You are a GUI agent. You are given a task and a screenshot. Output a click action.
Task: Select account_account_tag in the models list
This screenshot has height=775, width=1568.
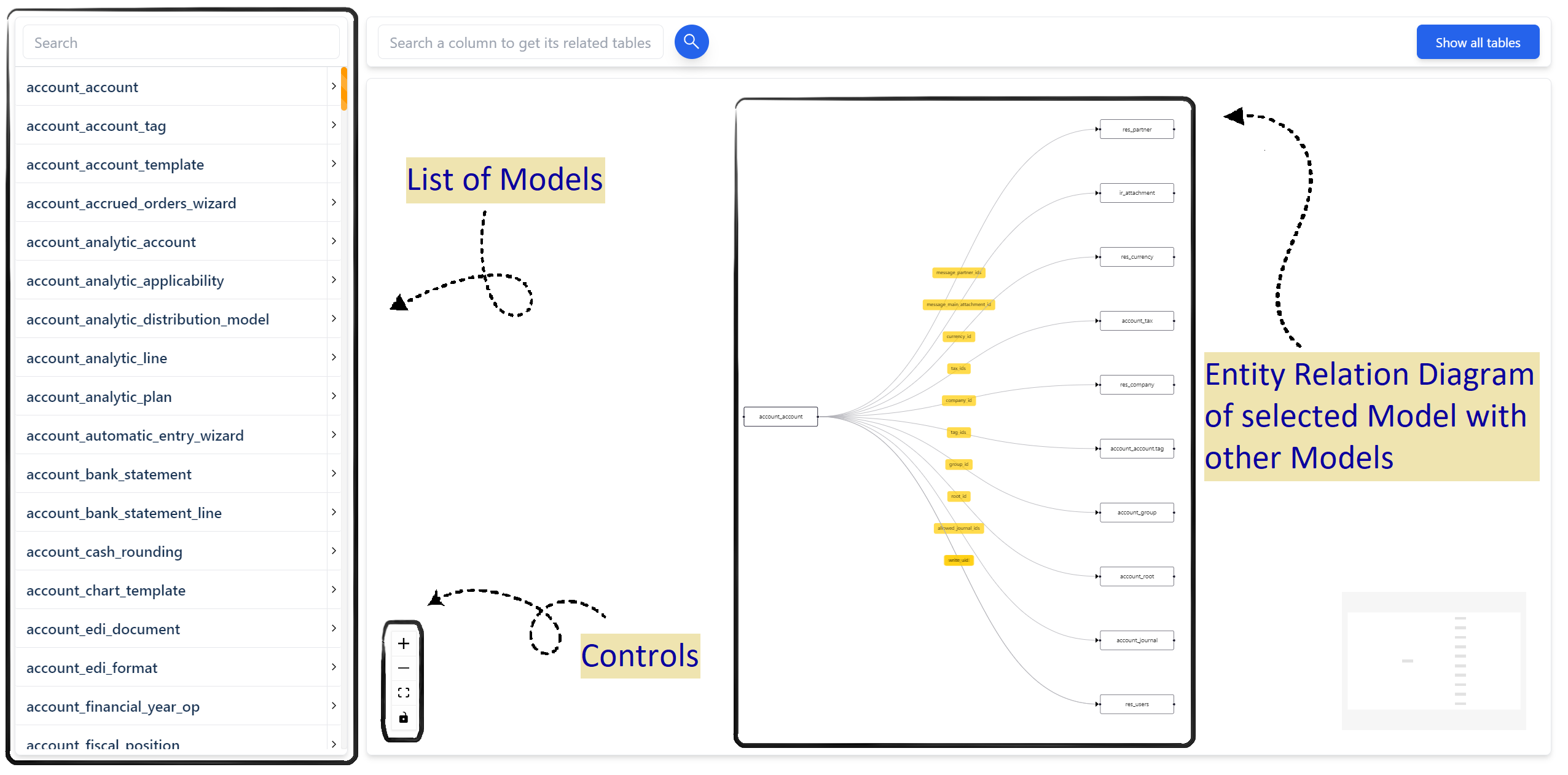(96, 125)
